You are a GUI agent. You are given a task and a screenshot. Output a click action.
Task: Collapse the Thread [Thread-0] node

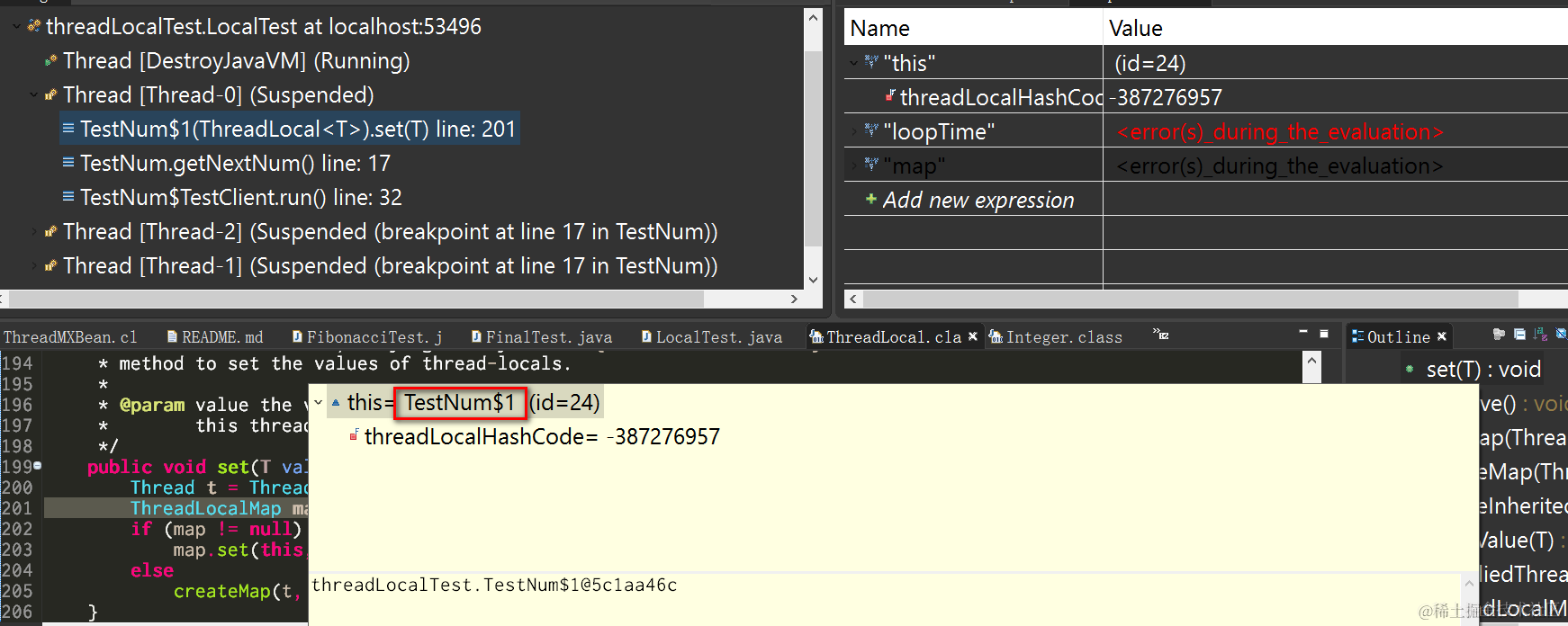click(x=33, y=94)
